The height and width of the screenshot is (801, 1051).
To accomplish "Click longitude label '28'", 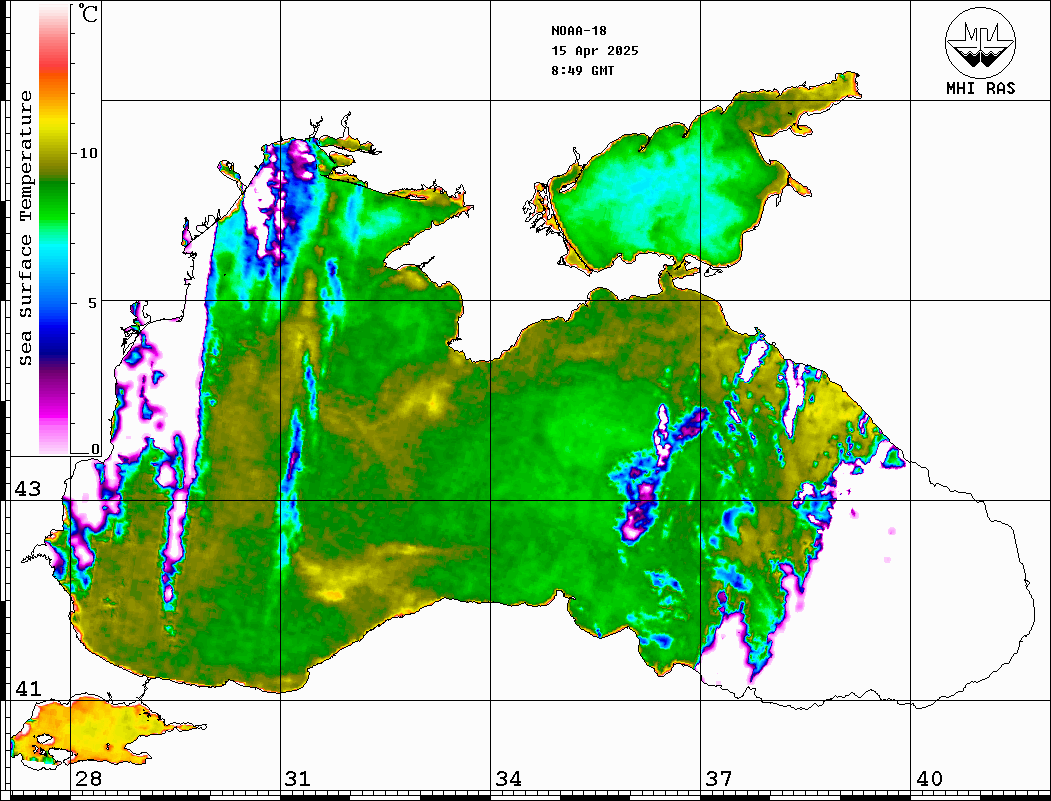I will [x=88, y=779].
